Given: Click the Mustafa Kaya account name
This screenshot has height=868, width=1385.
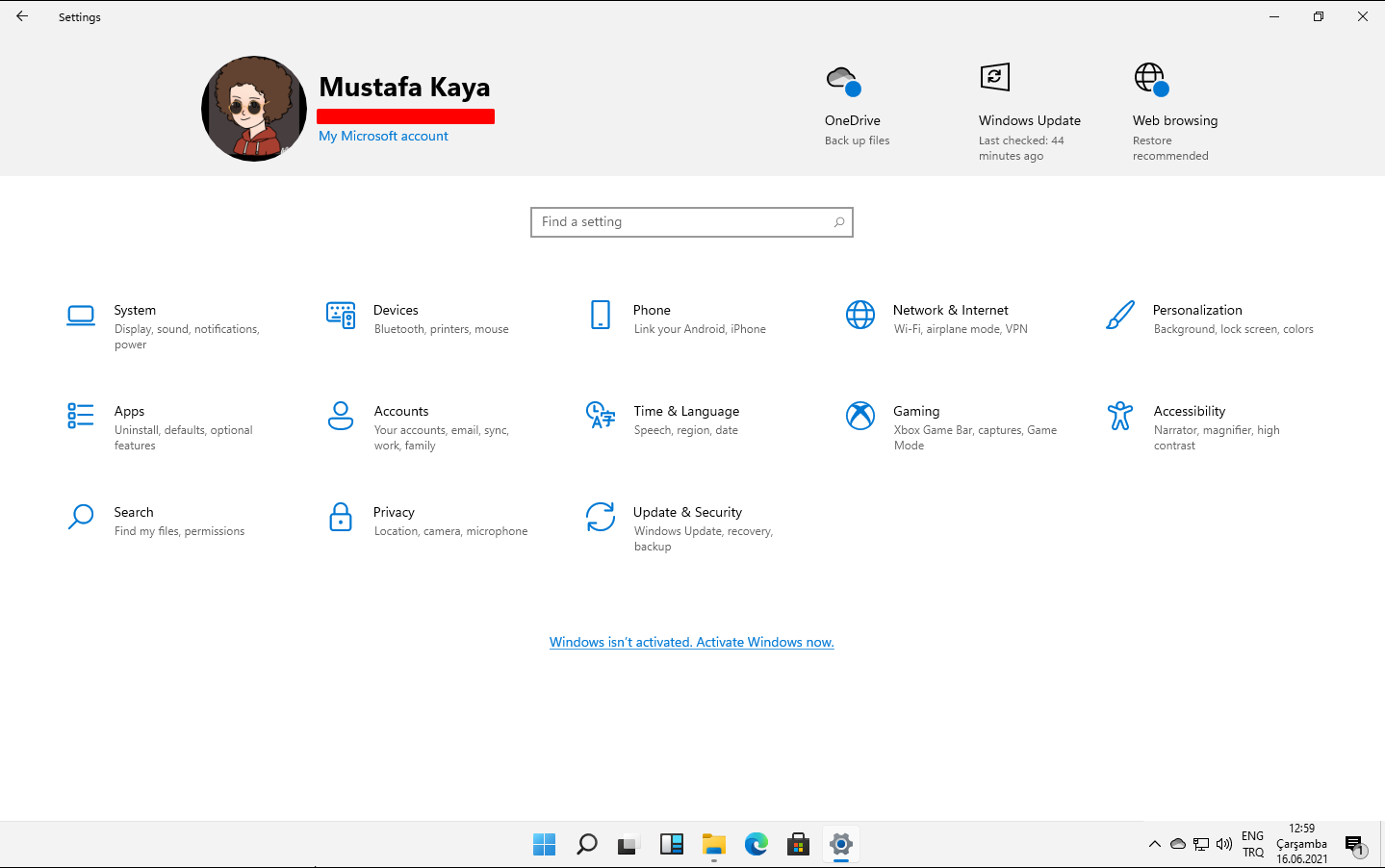Looking at the screenshot, I should (404, 88).
